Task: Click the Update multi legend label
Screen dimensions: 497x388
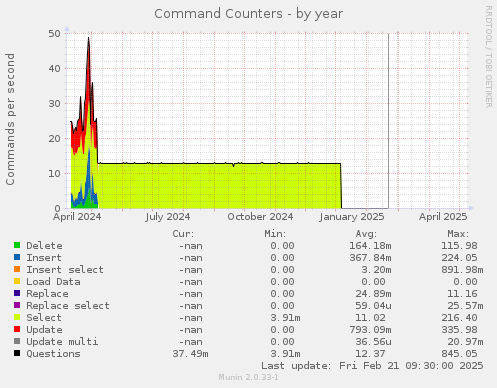Action: tap(62, 342)
